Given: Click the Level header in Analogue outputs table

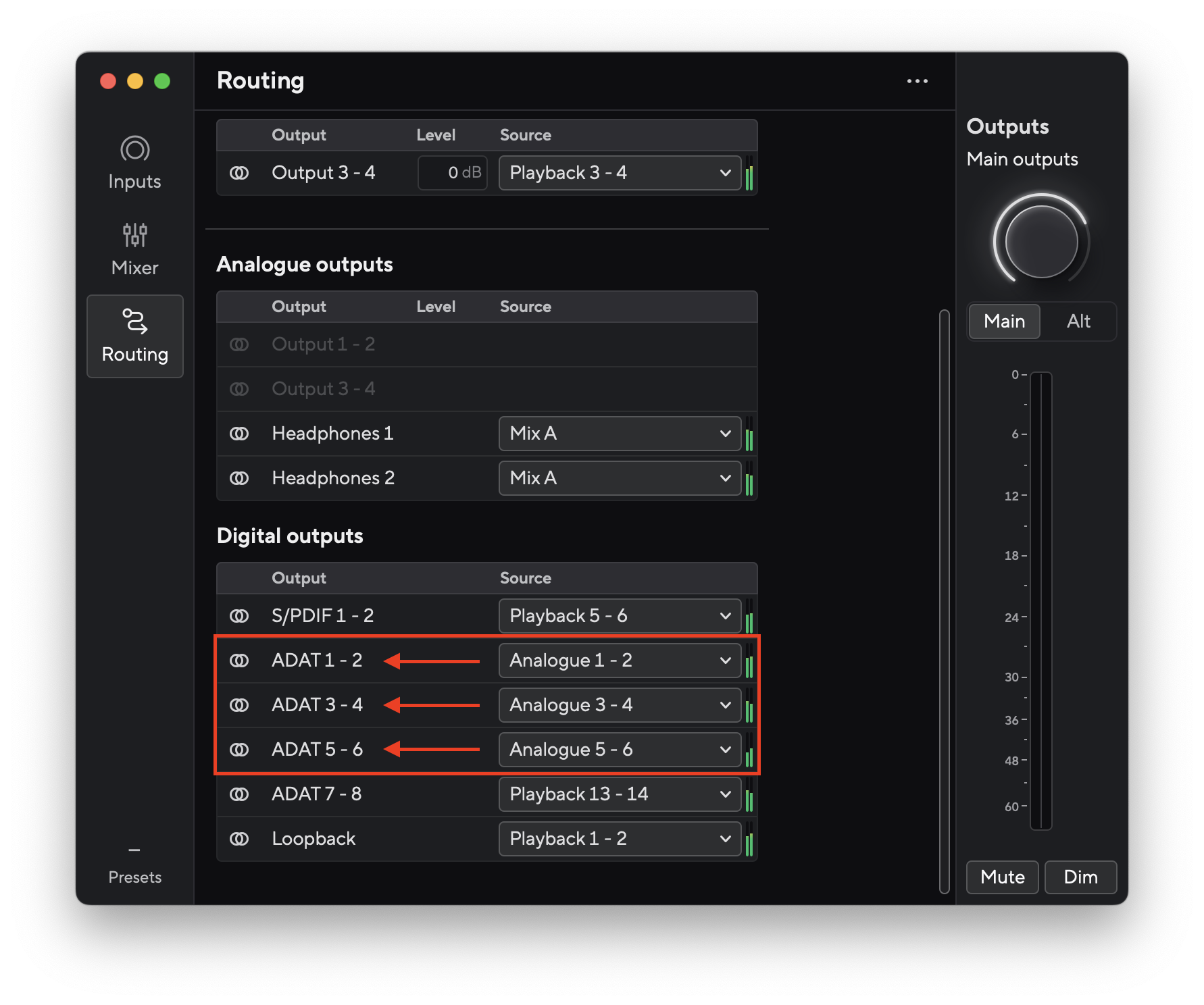Looking at the screenshot, I should [436, 307].
